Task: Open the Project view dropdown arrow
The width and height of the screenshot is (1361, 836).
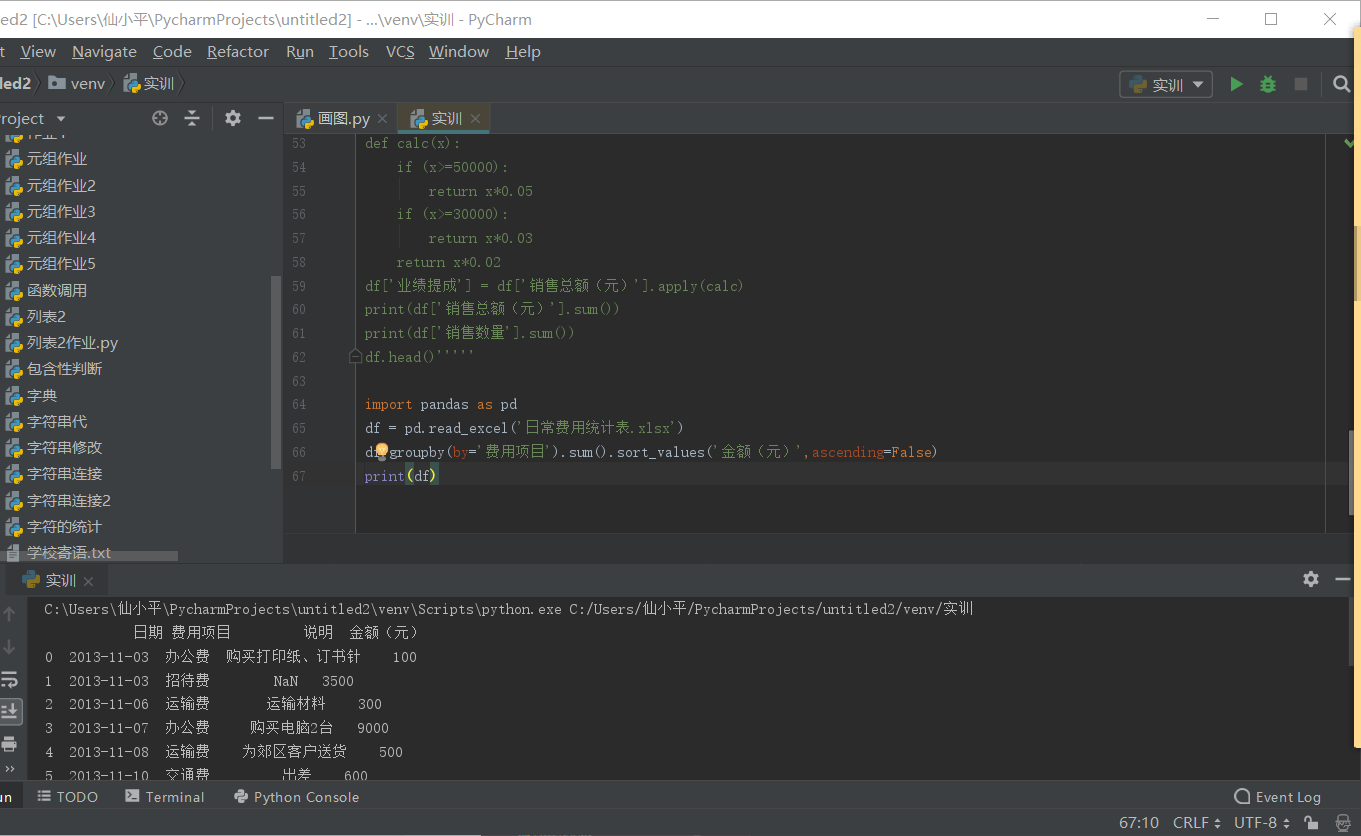Action: pyautogui.click(x=61, y=119)
